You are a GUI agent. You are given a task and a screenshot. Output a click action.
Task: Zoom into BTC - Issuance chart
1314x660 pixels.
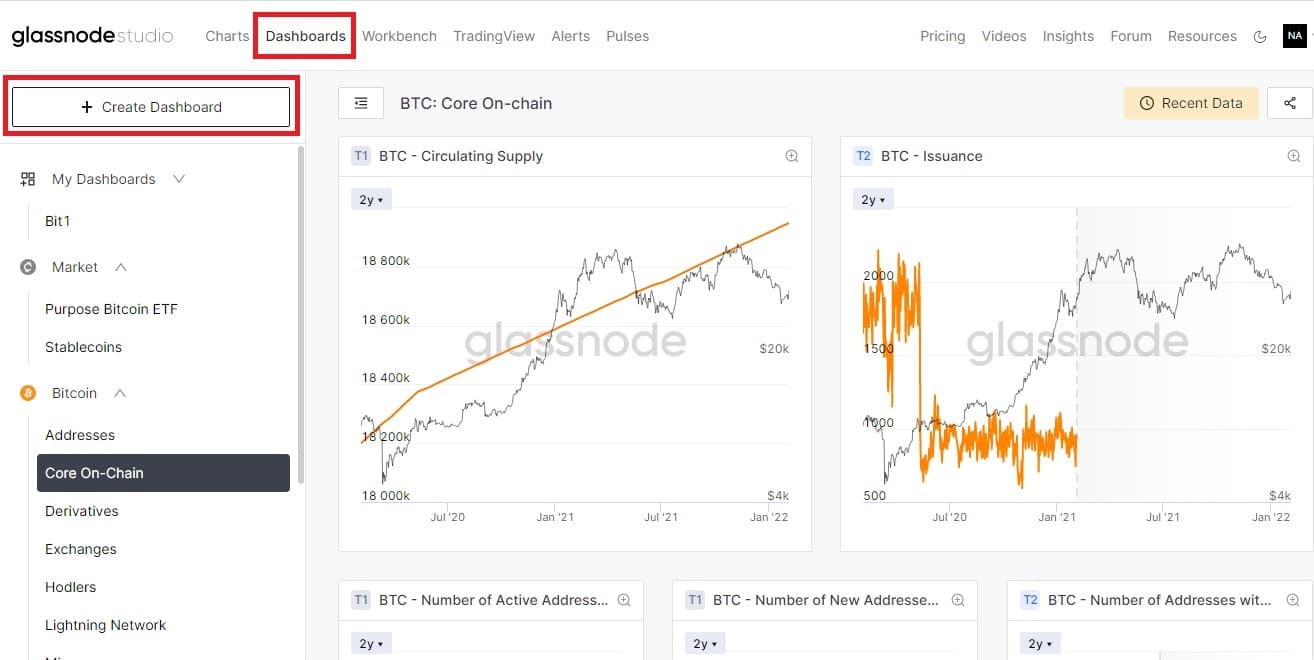tap(1294, 156)
